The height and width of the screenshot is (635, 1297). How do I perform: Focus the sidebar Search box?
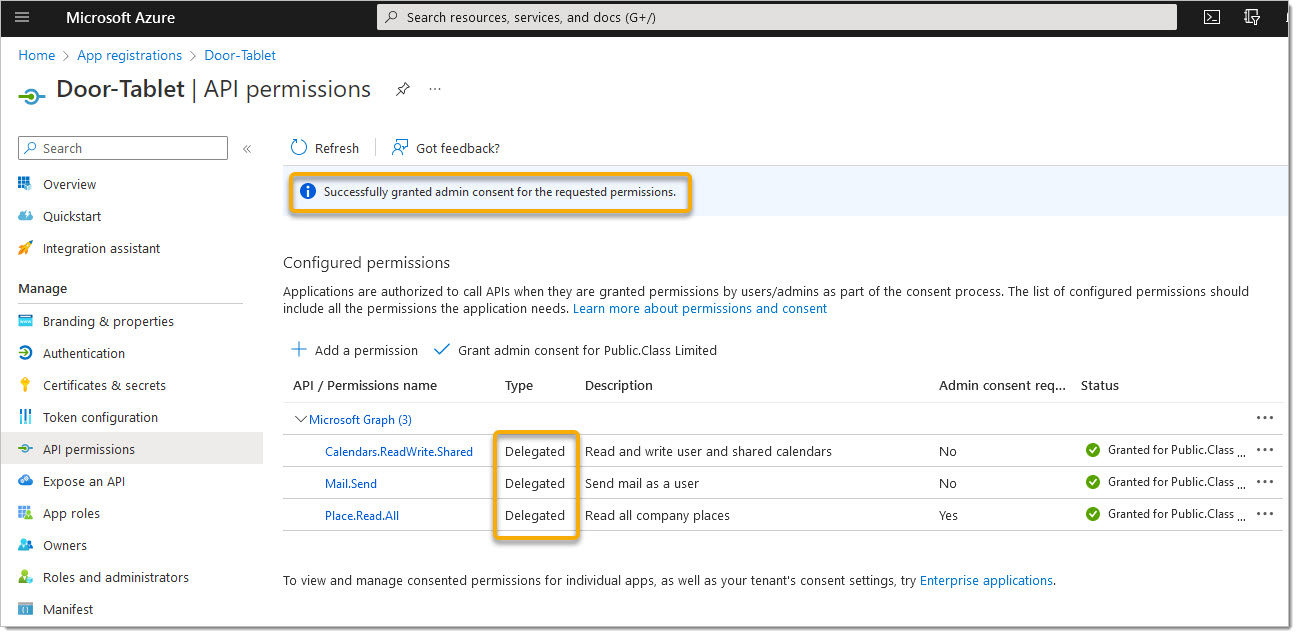click(x=123, y=148)
